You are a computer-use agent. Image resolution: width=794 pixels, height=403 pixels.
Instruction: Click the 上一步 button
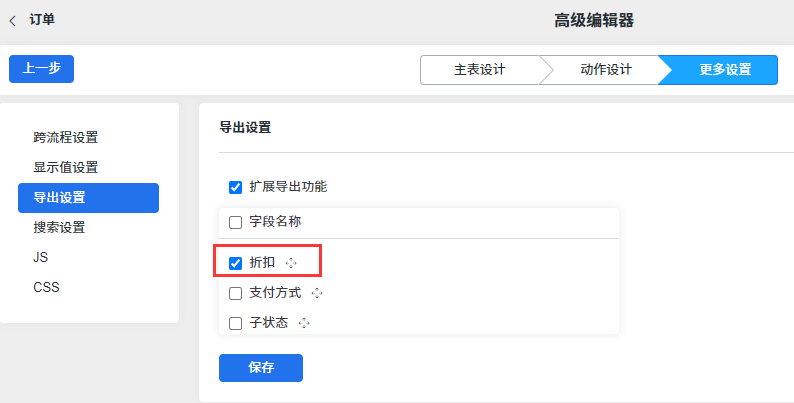point(42,69)
